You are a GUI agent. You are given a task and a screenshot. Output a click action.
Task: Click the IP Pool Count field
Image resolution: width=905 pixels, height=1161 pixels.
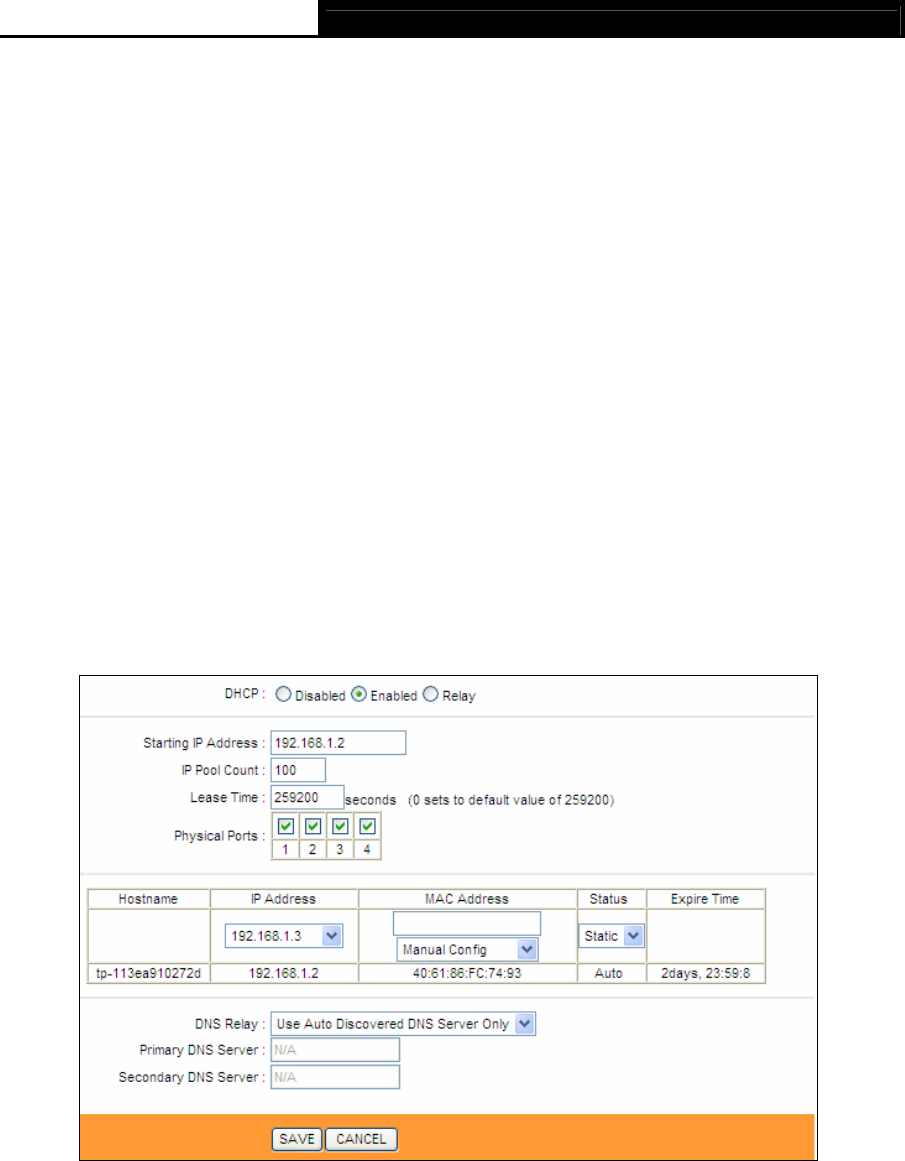(298, 770)
